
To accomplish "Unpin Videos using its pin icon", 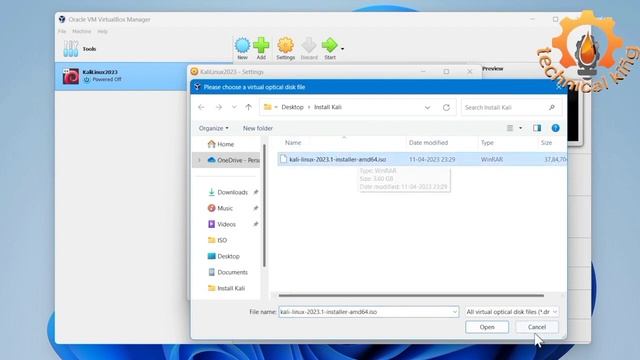I will [x=256, y=224].
